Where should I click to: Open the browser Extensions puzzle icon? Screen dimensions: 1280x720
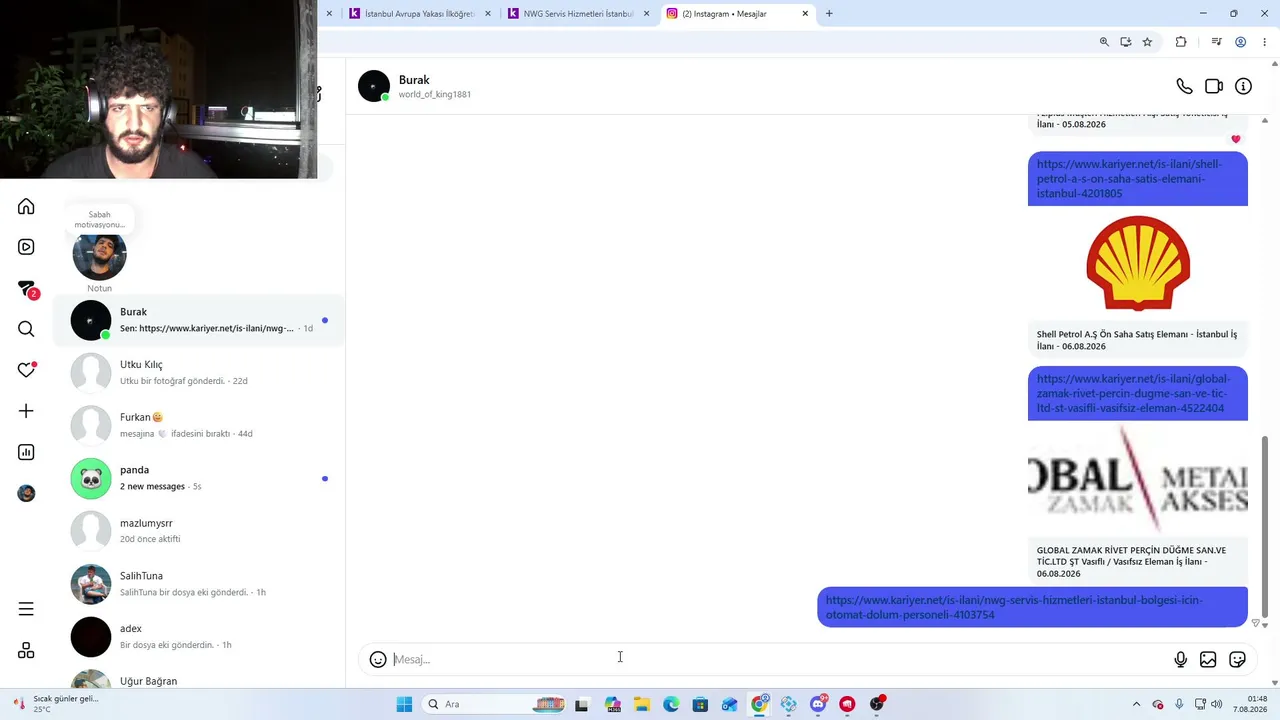coord(1181,42)
